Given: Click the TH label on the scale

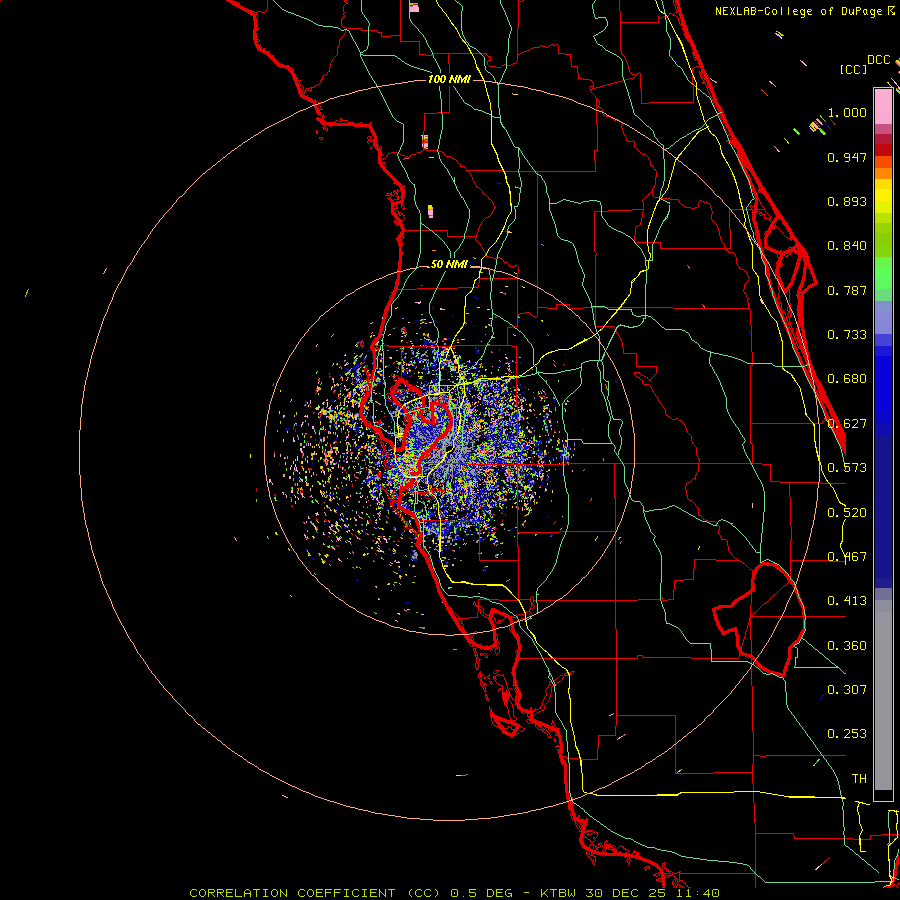Looking at the screenshot, I should (x=859, y=779).
